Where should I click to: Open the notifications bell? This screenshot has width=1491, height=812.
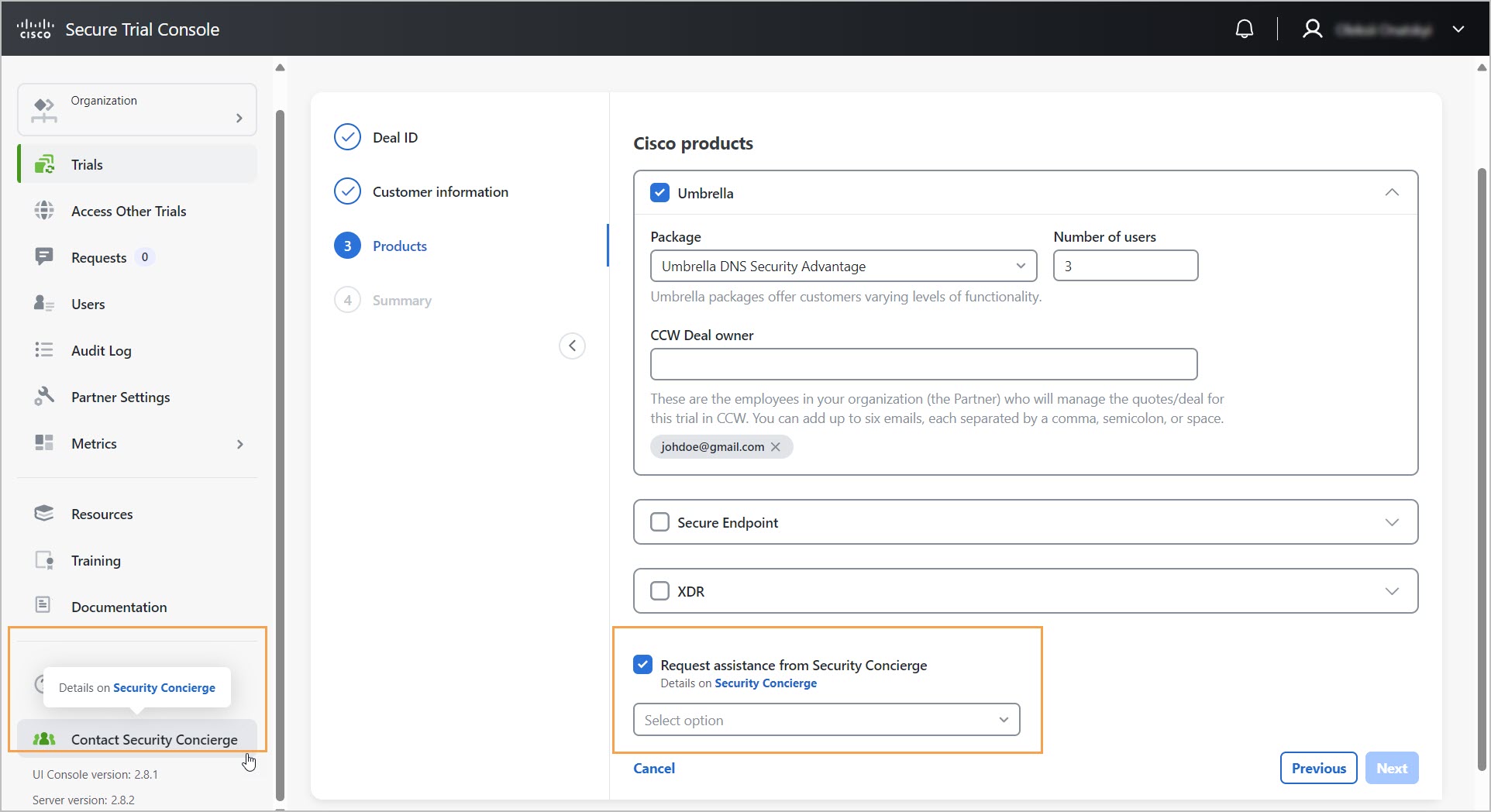coord(1245,29)
